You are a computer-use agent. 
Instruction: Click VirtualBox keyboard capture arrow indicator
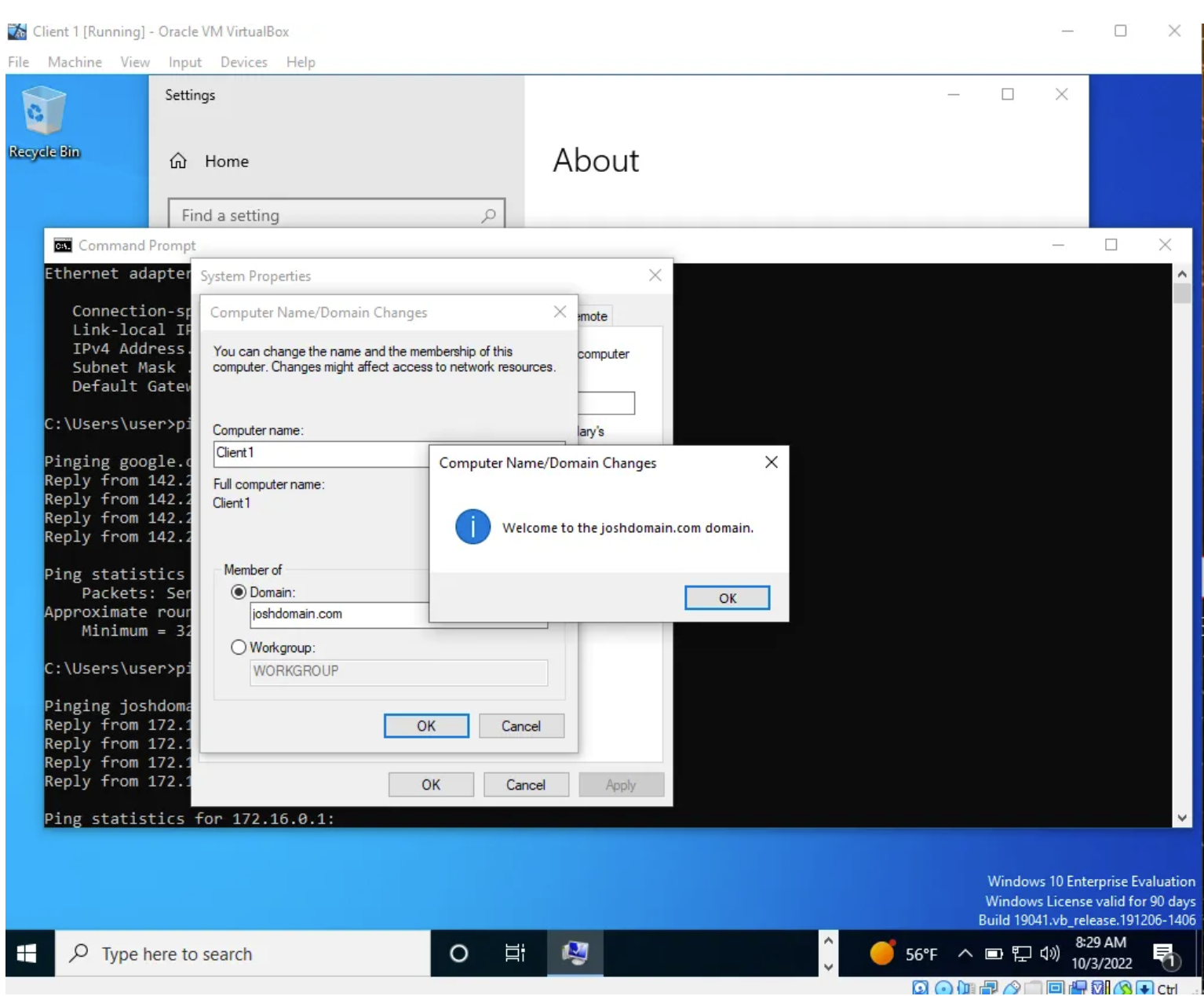coord(1144,988)
